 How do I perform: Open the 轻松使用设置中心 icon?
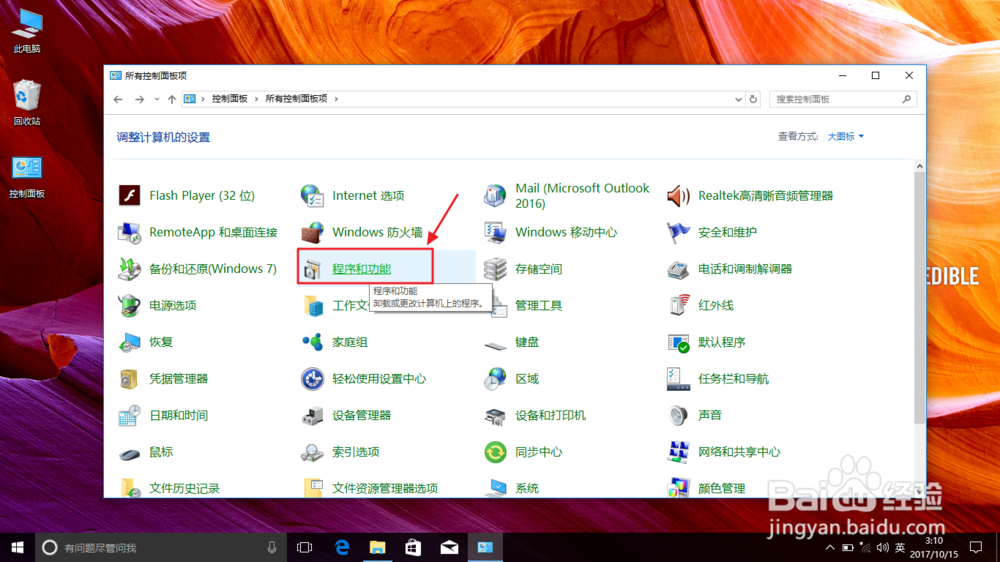tap(312, 379)
